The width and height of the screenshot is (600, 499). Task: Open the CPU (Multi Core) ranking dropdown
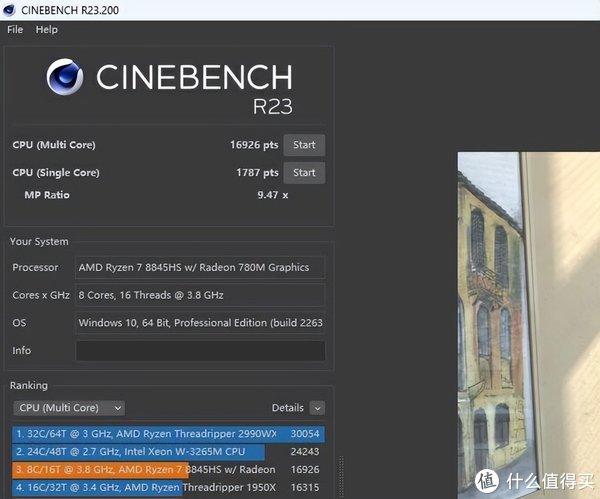69,408
